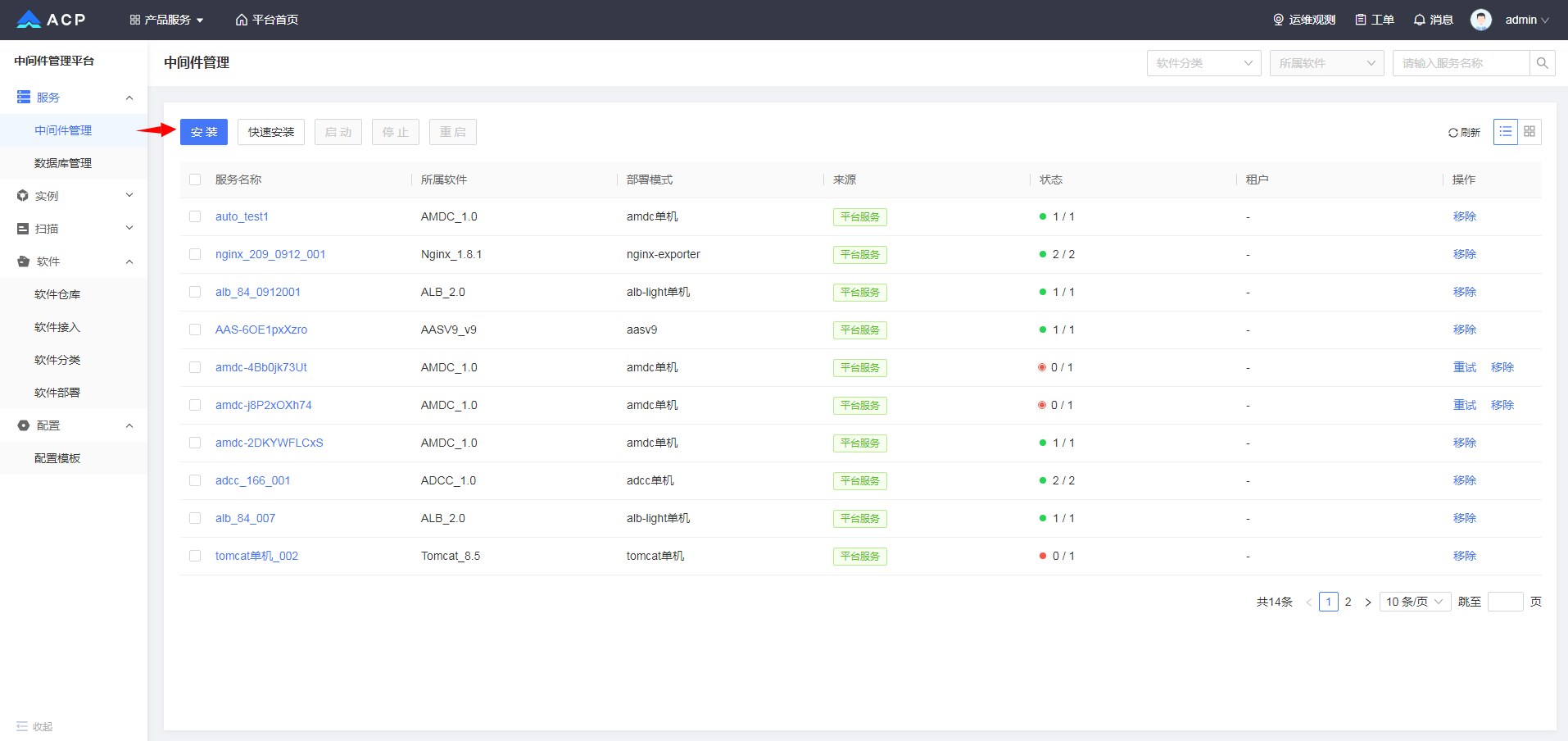Click the disabled 停止 button
Image resolution: width=1568 pixels, height=741 pixels.
pos(396,132)
